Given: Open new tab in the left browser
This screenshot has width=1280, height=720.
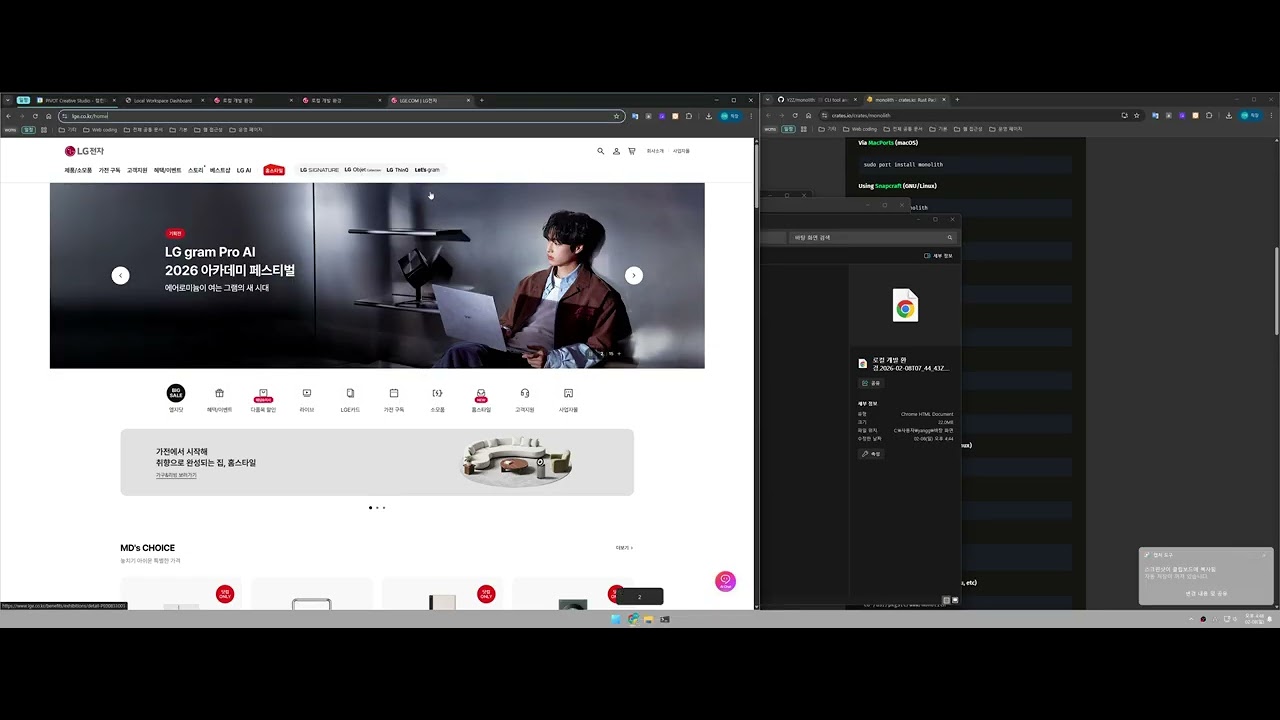Looking at the screenshot, I should pyautogui.click(x=481, y=100).
